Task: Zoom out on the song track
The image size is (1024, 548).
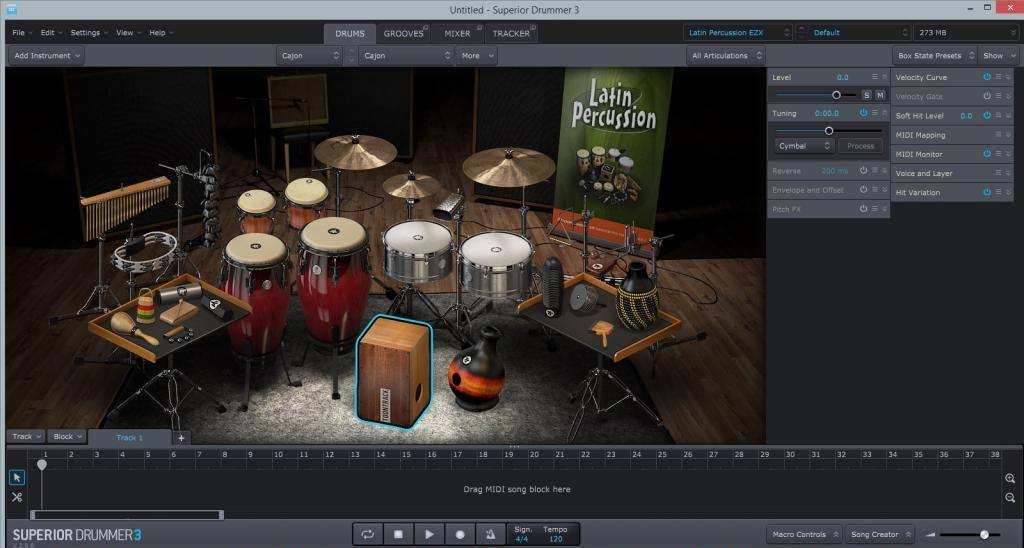Action: coord(1010,498)
